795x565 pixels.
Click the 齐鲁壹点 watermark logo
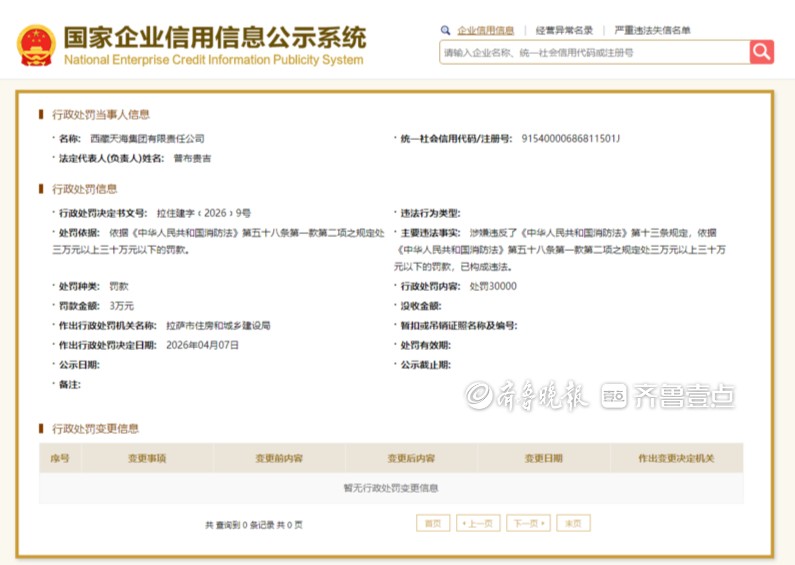click(x=669, y=396)
